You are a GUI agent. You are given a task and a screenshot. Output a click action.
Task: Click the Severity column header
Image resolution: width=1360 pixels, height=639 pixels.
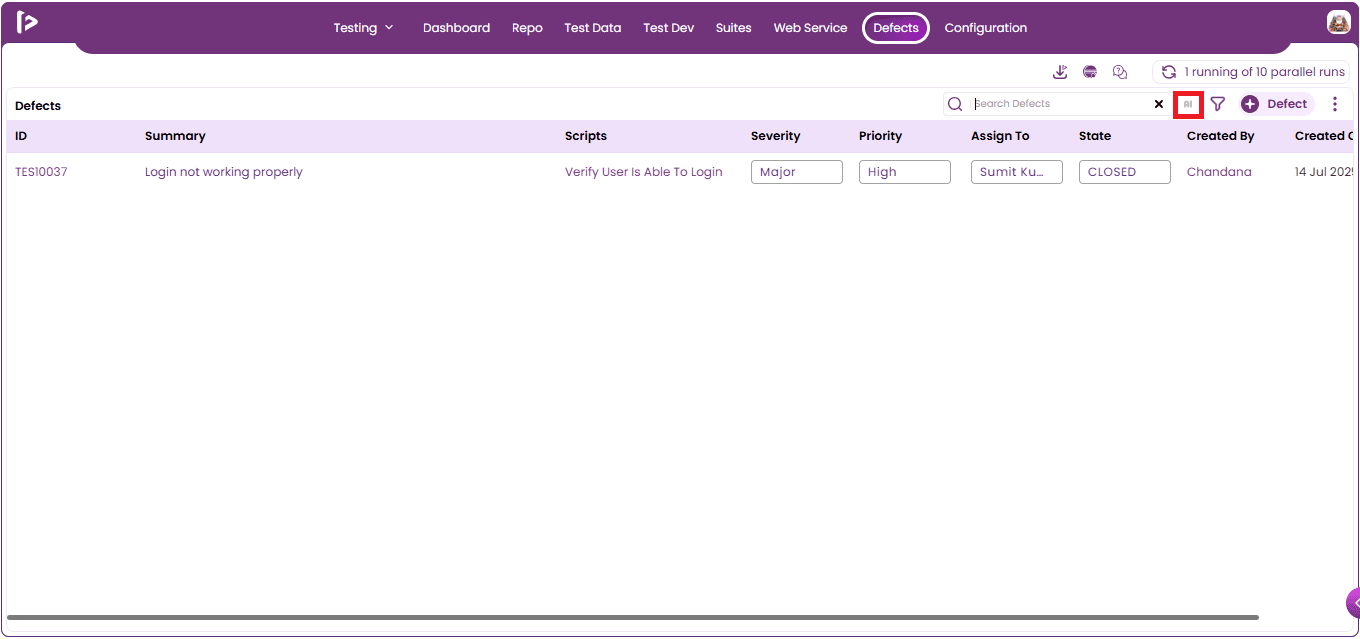(776, 136)
